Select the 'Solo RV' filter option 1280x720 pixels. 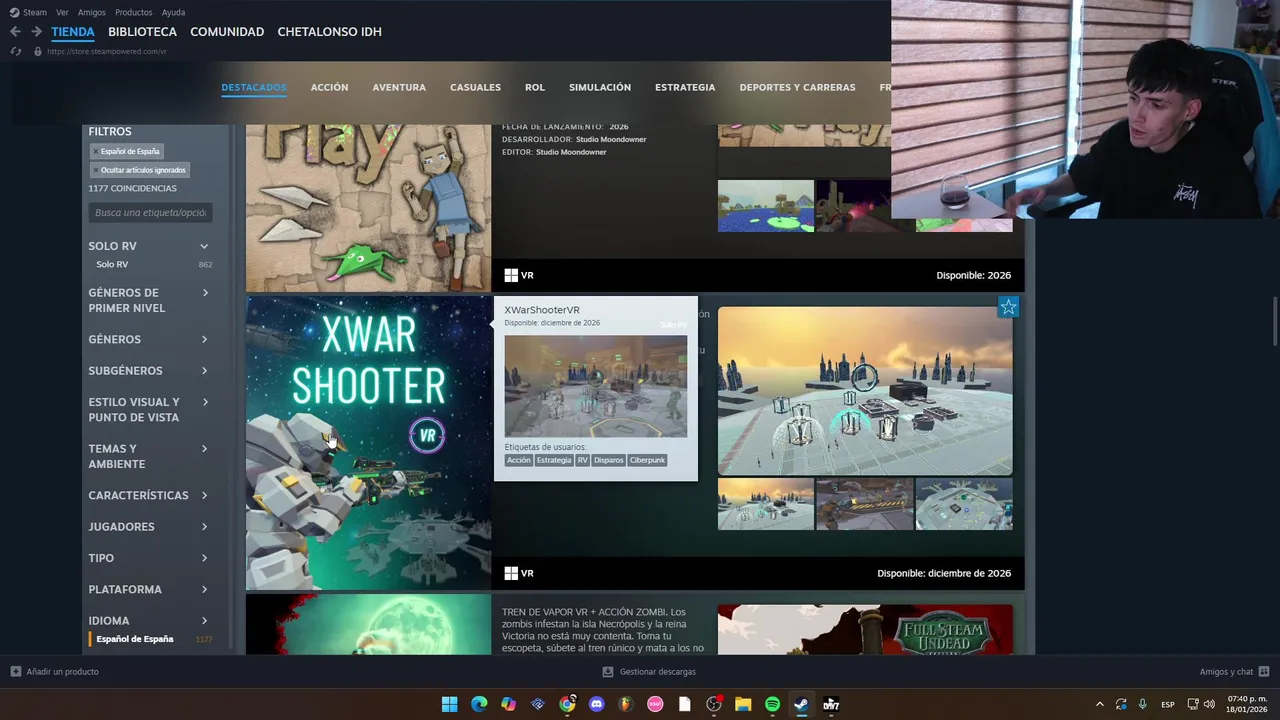tap(112, 264)
